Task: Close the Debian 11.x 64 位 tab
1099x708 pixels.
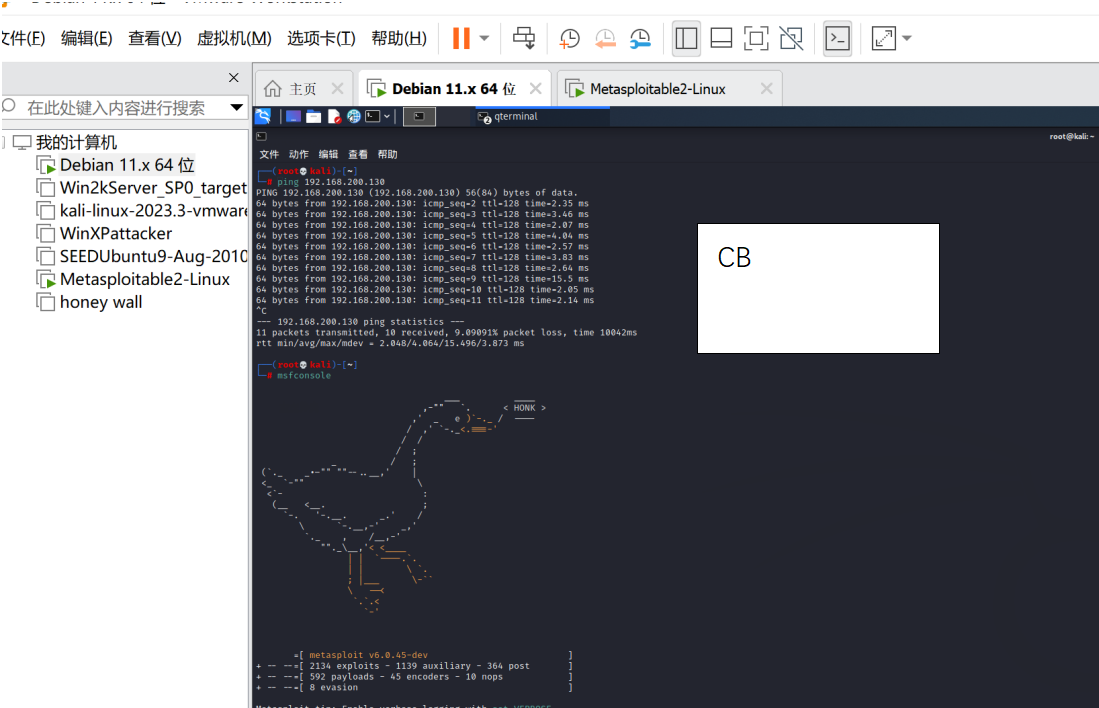Action: 535,88
